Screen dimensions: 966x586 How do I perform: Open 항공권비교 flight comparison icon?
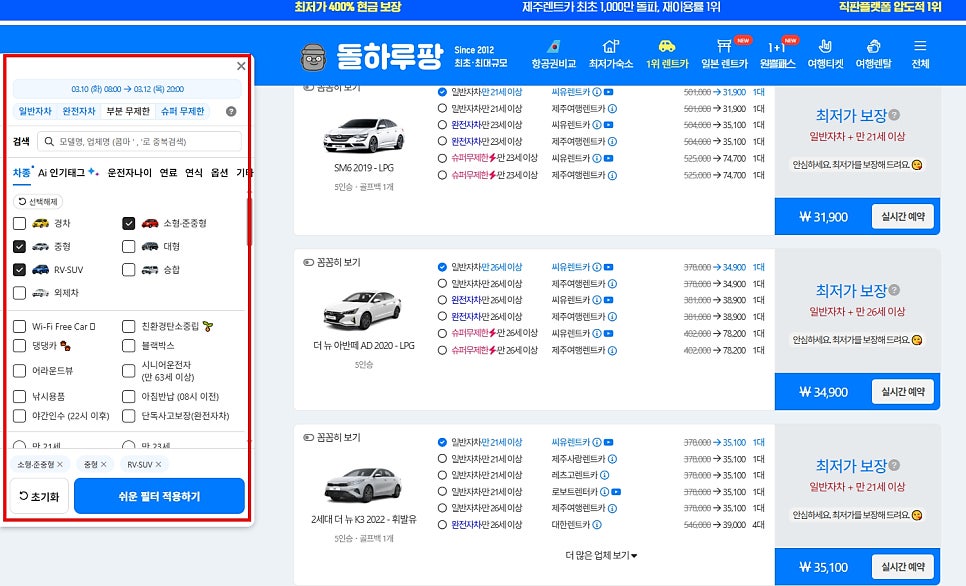tap(553, 47)
